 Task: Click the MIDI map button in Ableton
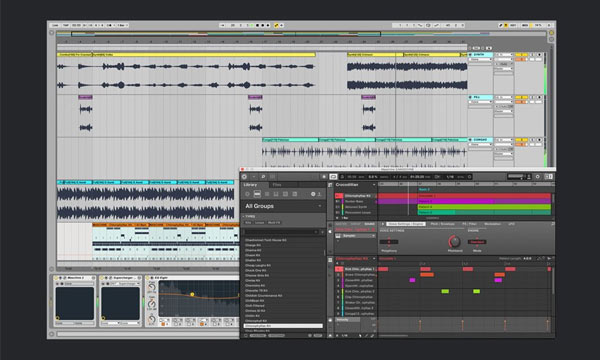[x=525, y=25]
